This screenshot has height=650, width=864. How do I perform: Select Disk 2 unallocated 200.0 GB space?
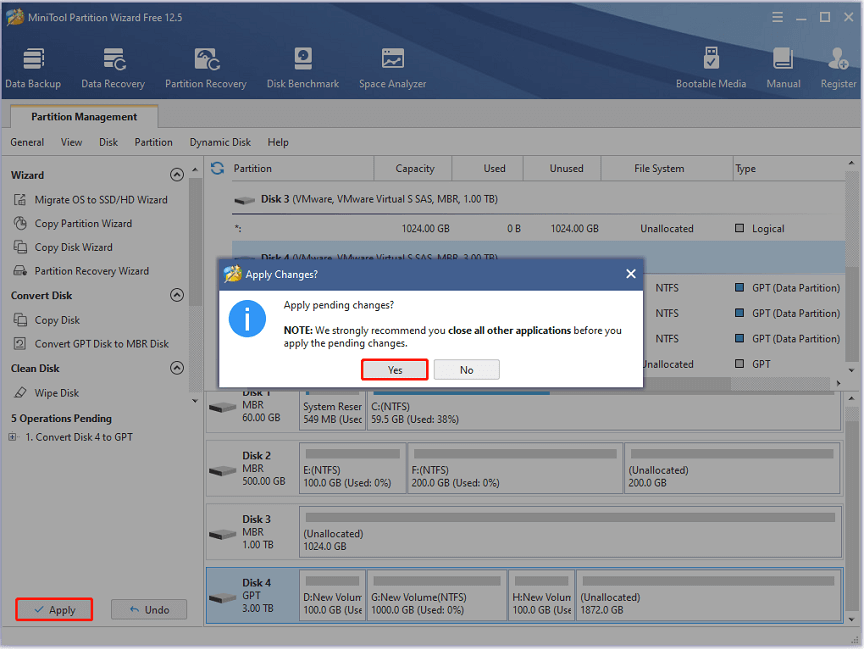pos(732,468)
